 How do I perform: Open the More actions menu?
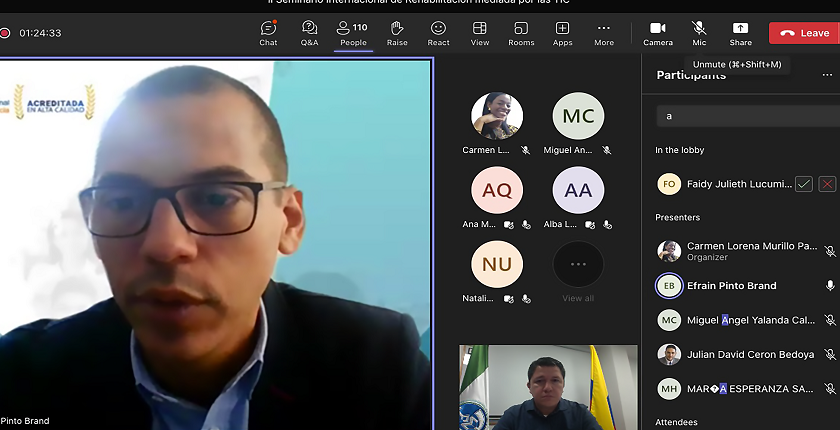[604, 33]
